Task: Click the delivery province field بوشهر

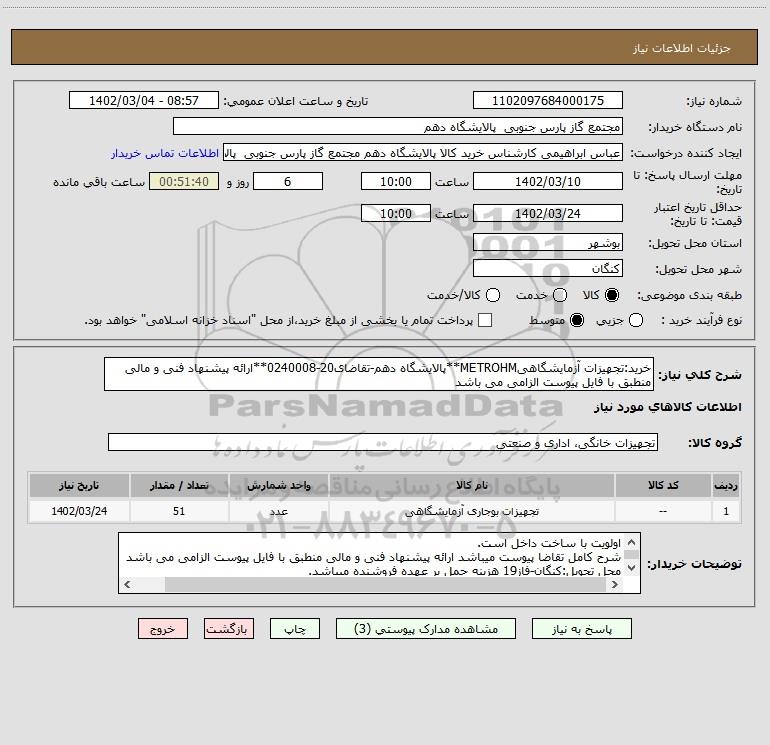Action: 548,243
